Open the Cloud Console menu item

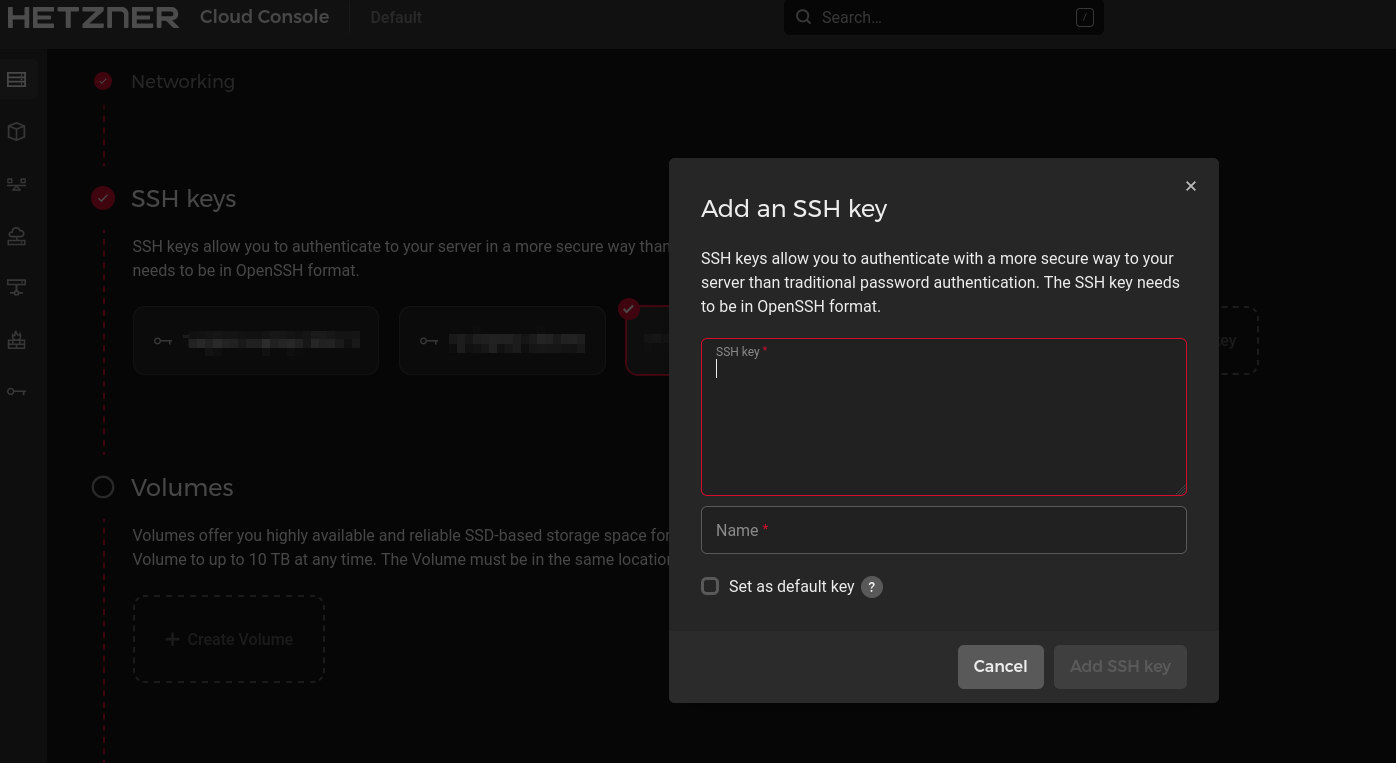[264, 17]
